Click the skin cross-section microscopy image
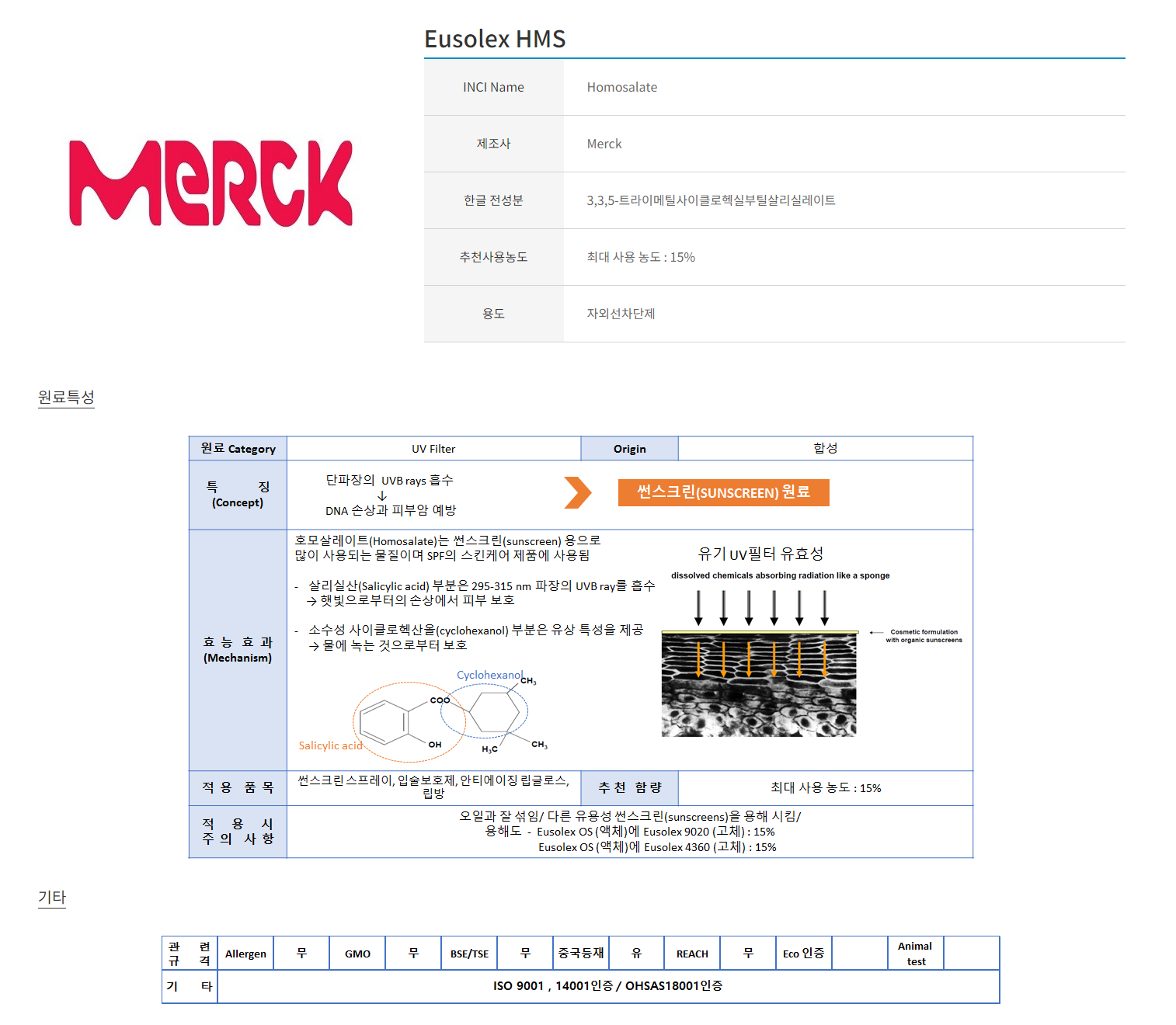The height and width of the screenshot is (1025, 1176). pos(758,684)
